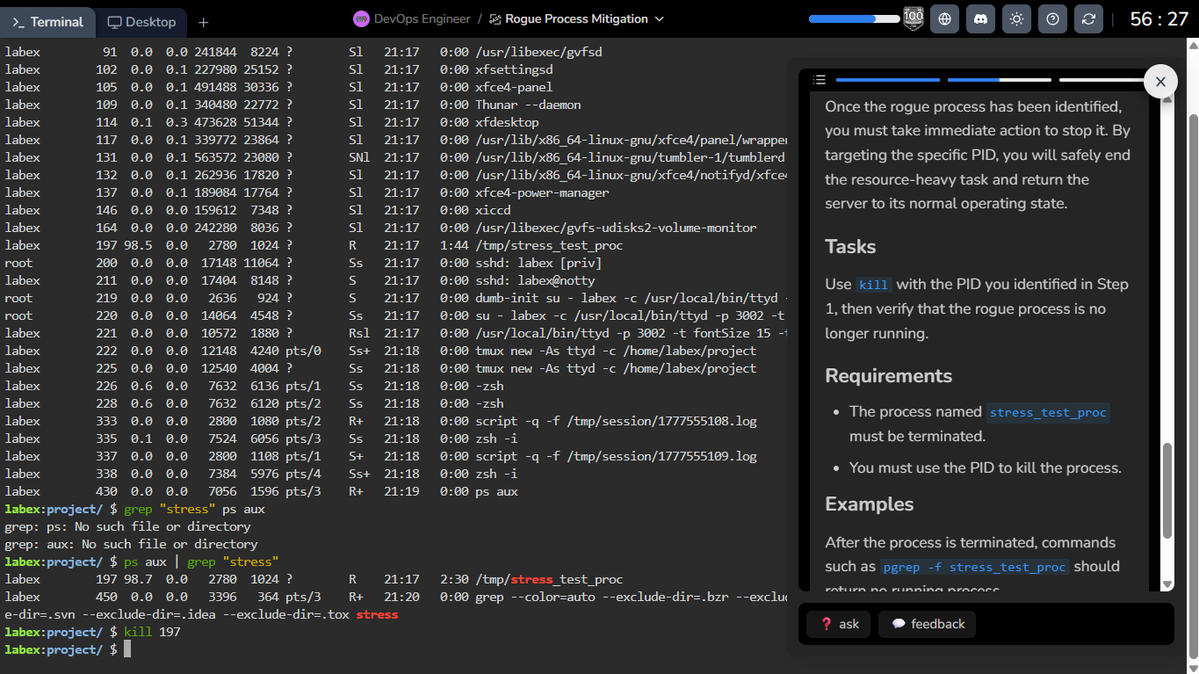Click the stress_test_proc code chip
Viewport: 1199px width, 674px height.
[x=1047, y=412]
